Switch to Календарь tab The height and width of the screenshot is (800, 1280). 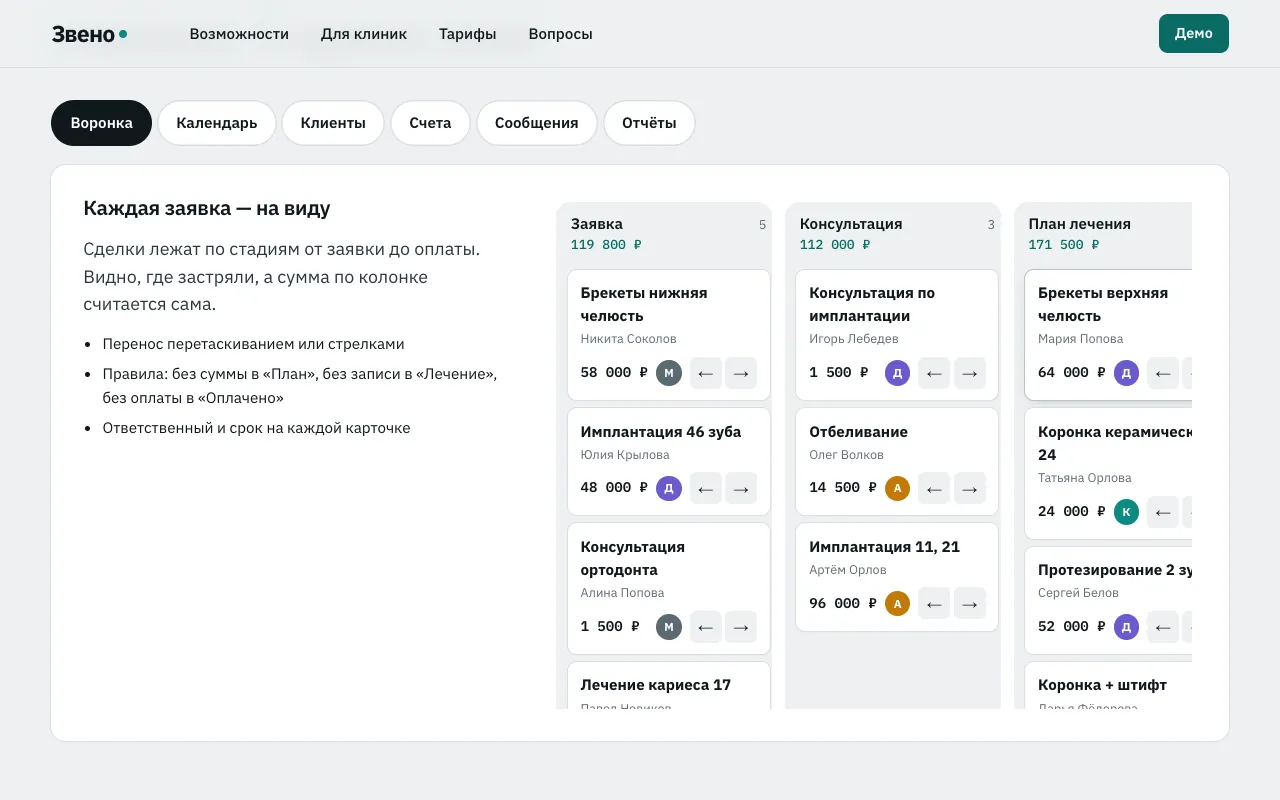[217, 123]
